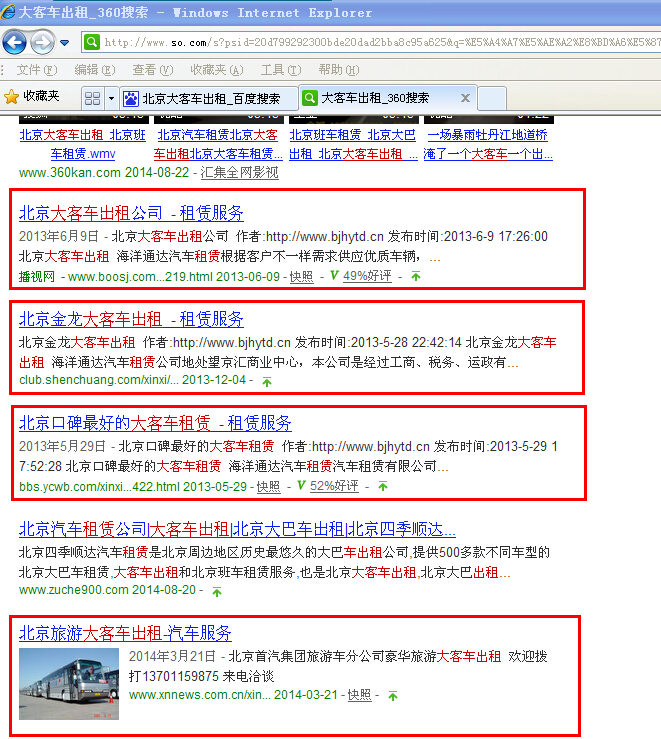Click the browser Back arrow button
This screenshot has height=739, width=661.
[x=15, y=43]
